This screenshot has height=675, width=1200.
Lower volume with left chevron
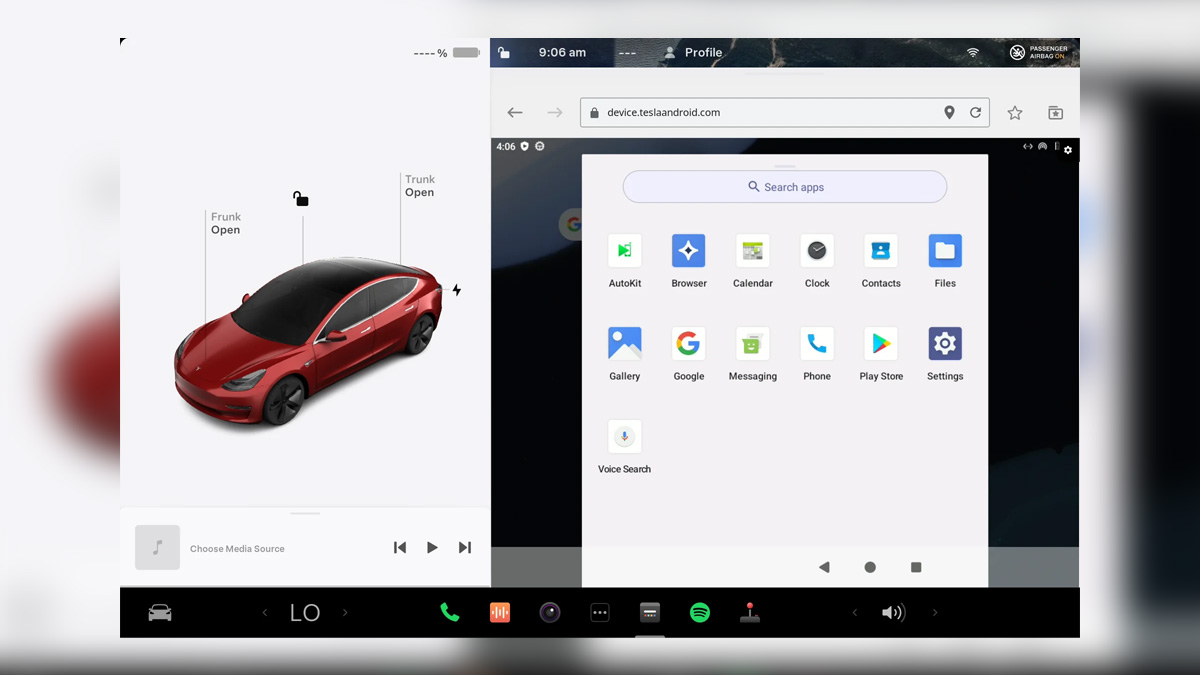[x=855, y=613]
